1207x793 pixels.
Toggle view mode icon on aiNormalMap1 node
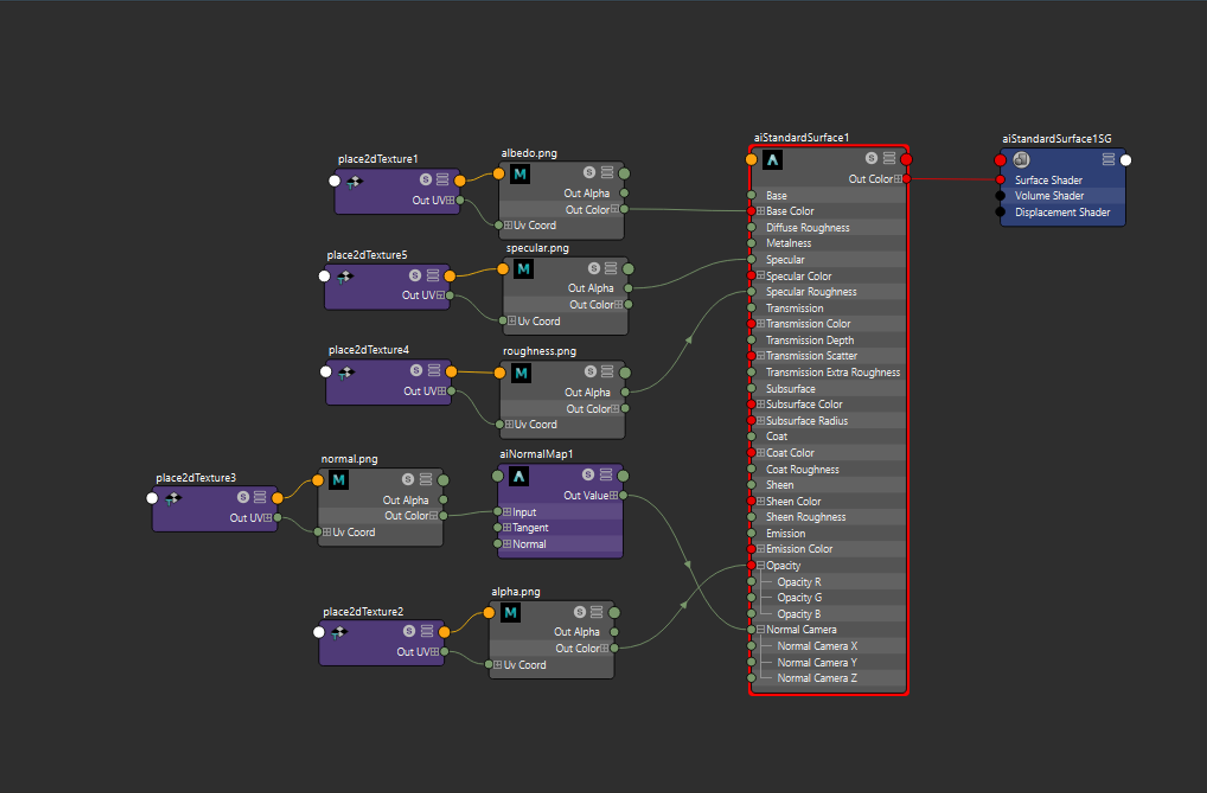click(607, 475)
